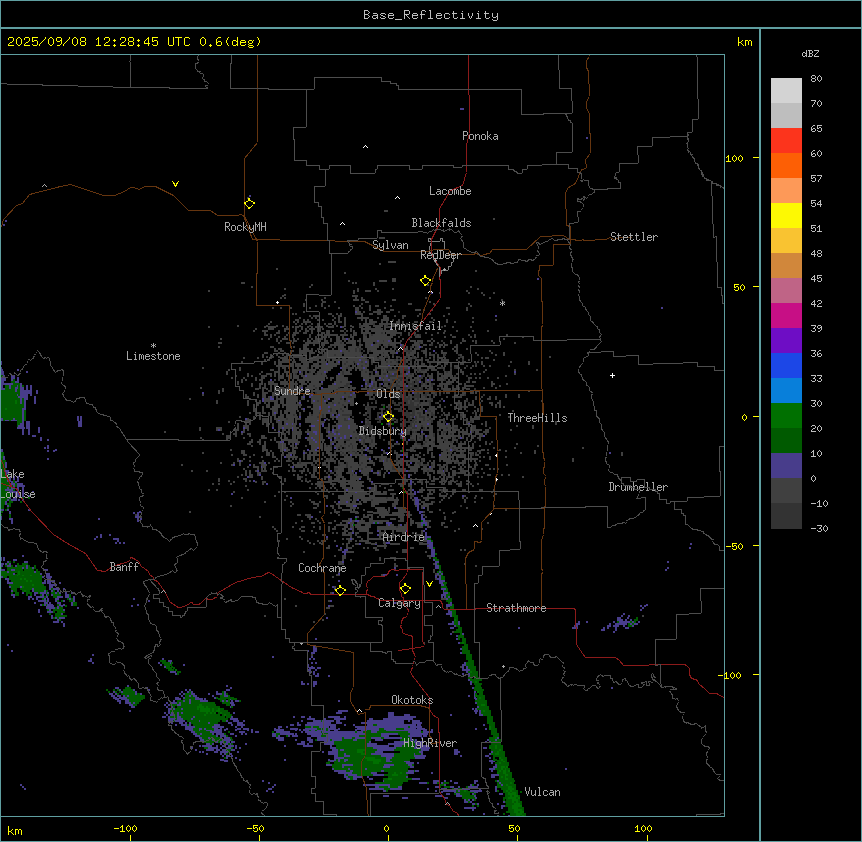862x842 pixels.
Task: Click the Ponoka city label
Action: (x=480, y=136)
